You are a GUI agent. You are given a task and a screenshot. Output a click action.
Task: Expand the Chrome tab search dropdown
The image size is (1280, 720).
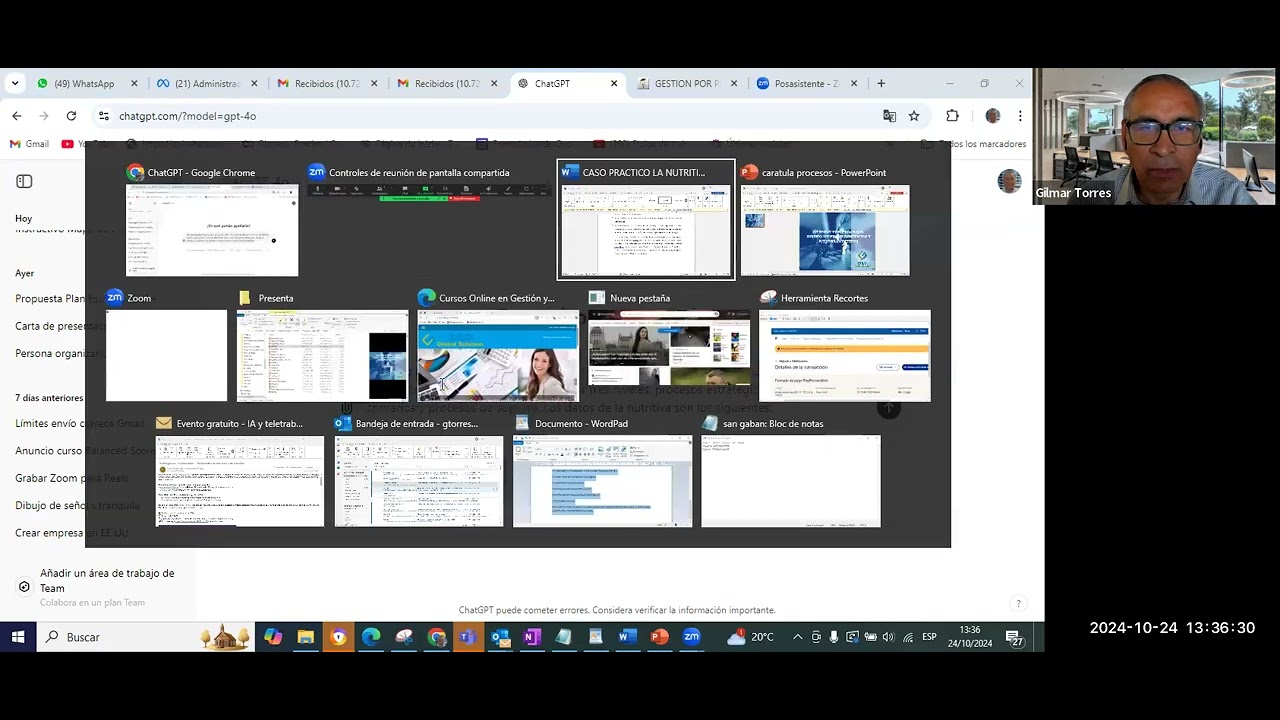pyautogui.click(x=15, y=84)
